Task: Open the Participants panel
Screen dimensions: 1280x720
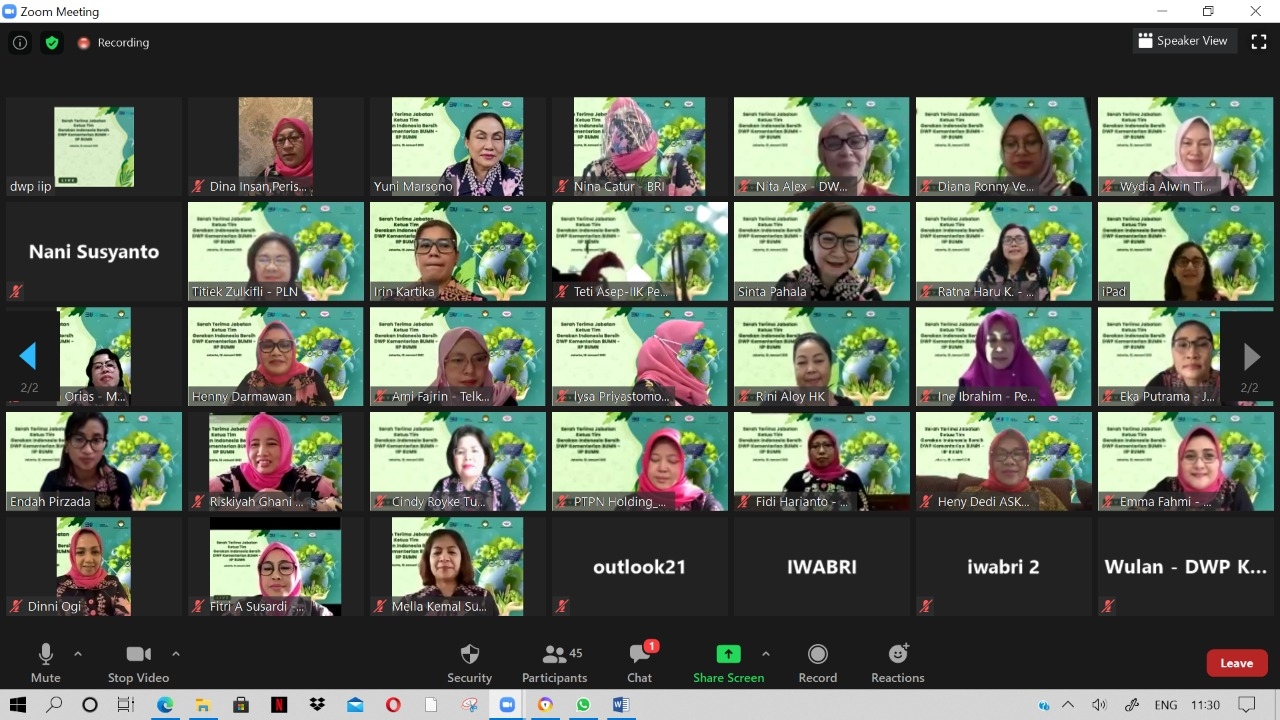Action: pyautogui.click(x=554, y=663)
